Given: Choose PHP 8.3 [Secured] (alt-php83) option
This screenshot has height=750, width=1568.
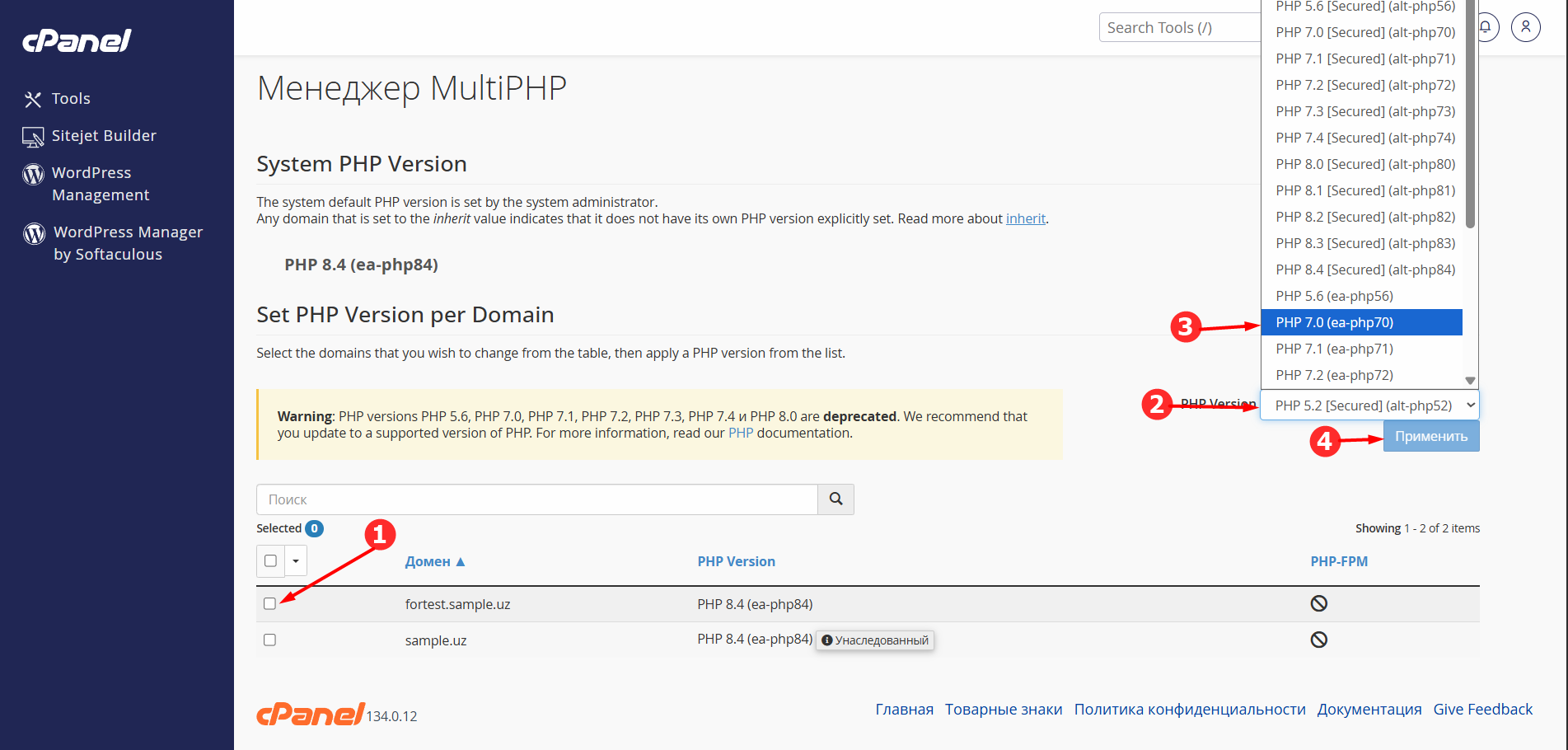Looking at the screenshot, I should [x=1361, y=243].
